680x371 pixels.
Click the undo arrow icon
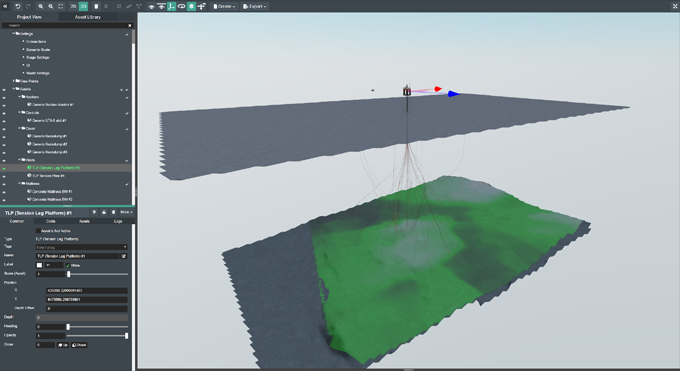[x=18, y=6]
